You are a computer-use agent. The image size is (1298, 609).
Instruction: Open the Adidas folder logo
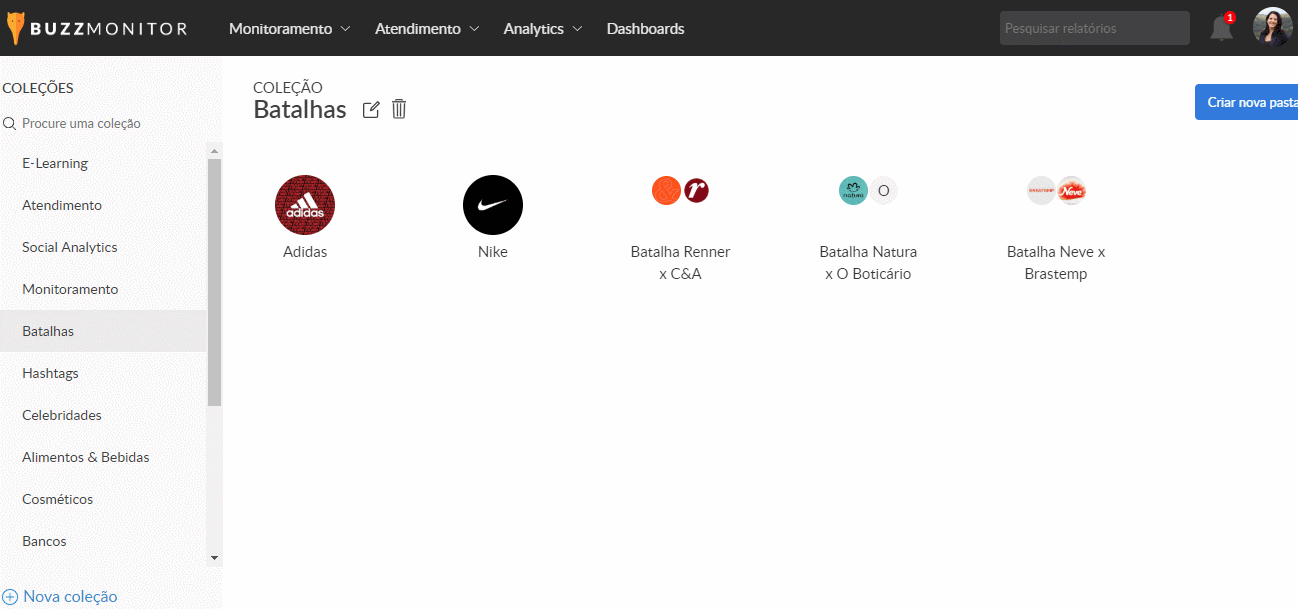point(305,205)
